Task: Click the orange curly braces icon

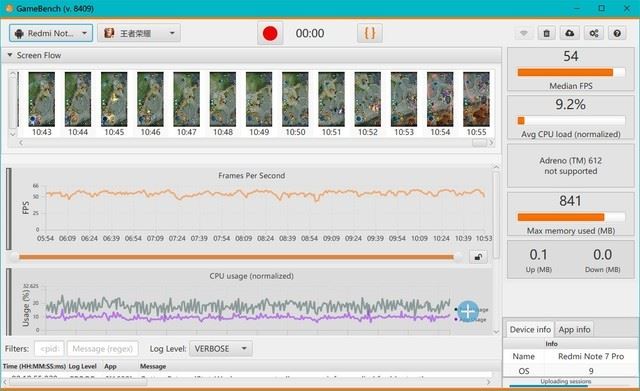Action: [x=370, y=33]
